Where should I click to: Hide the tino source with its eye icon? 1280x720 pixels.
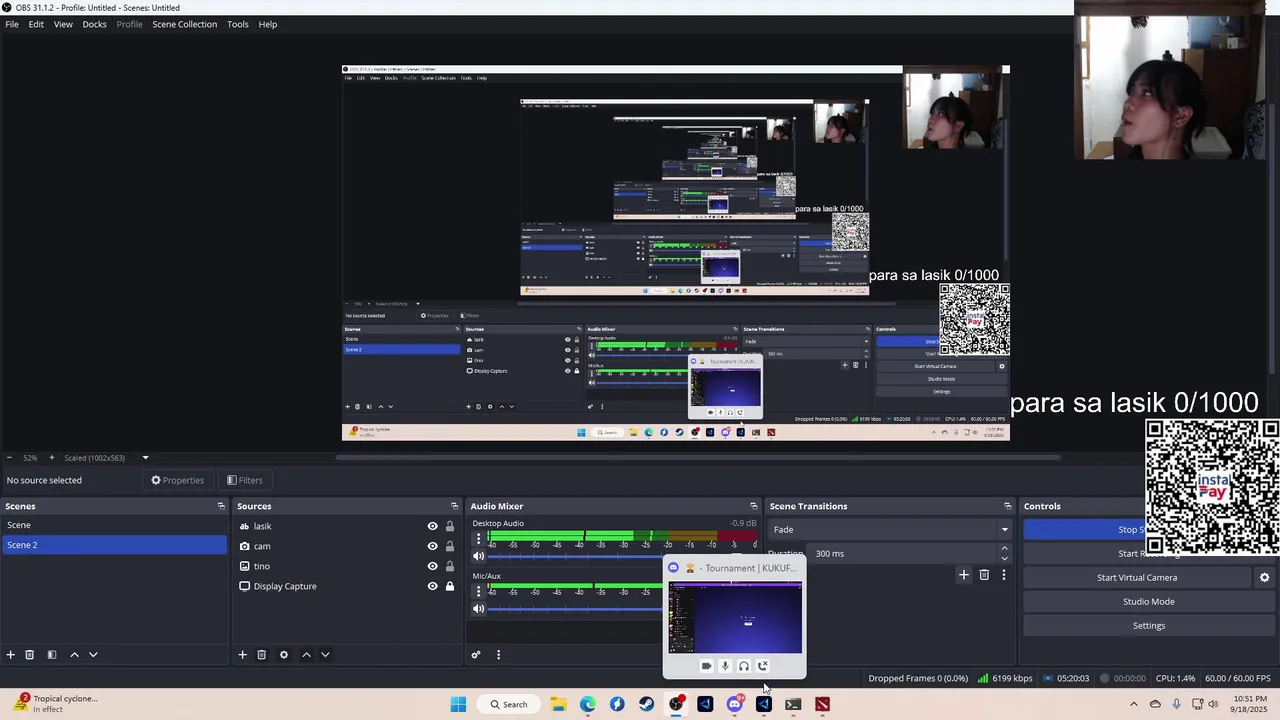coord(432,566)
